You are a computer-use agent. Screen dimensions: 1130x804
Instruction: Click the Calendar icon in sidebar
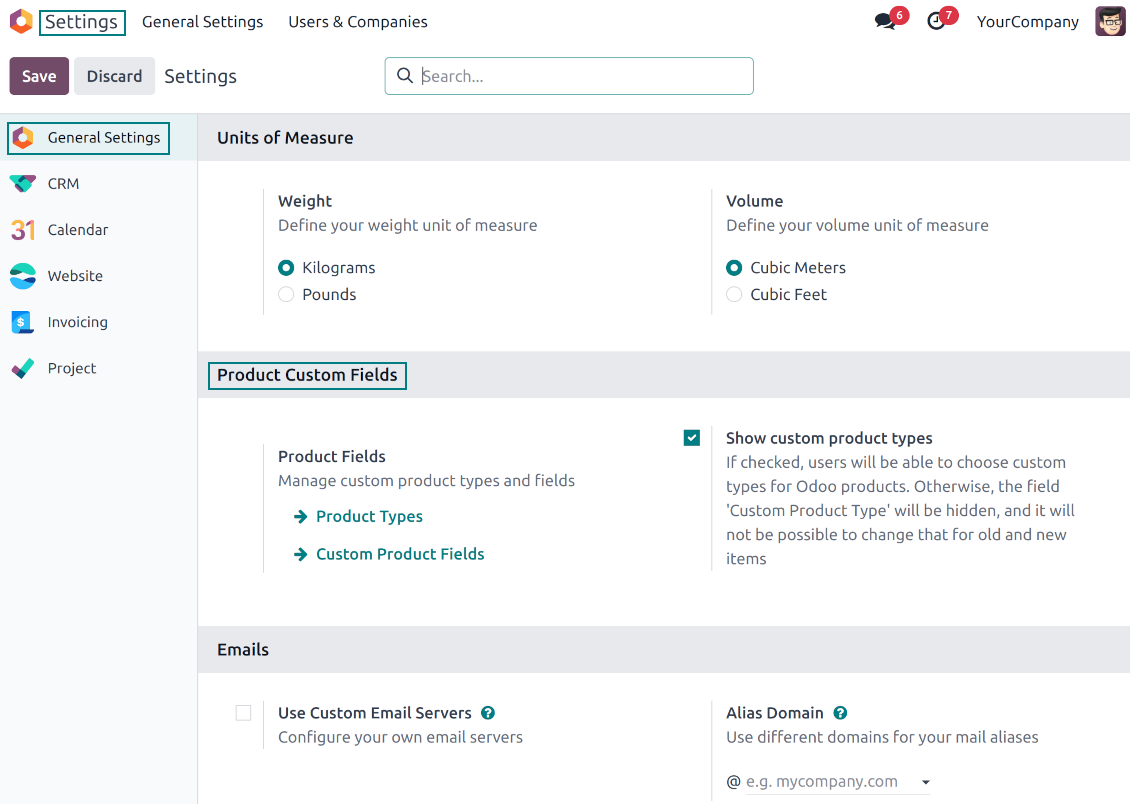pyautogui.click(x=23, y=230)
